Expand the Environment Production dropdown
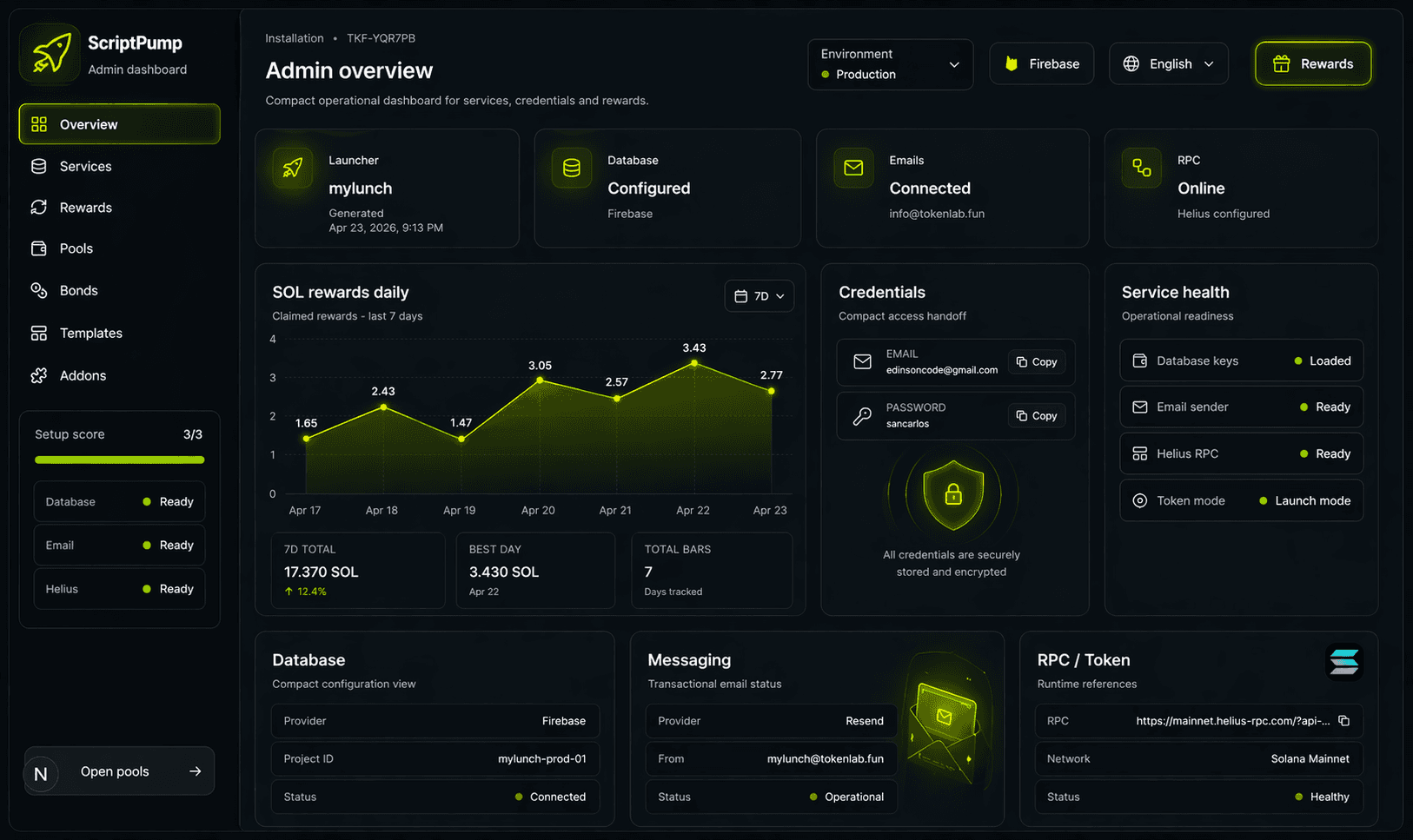 tap(891, 64)
